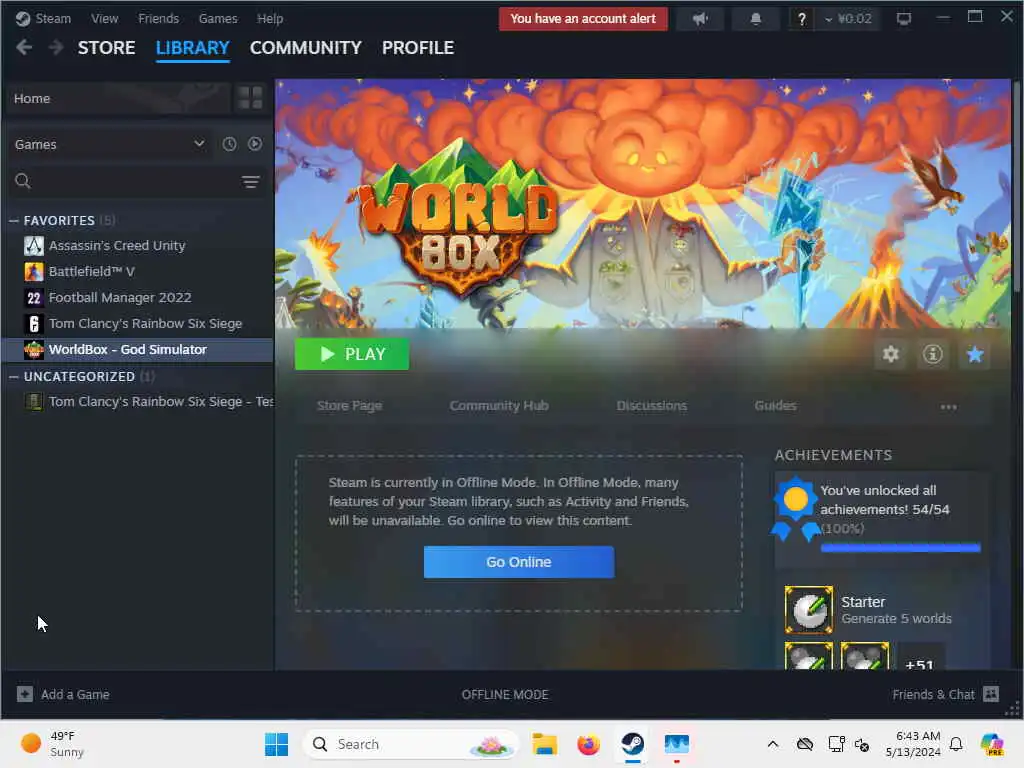Viewport: 1024px width, 768px height.
Task: Open the Steam menu
Action: (53, 18)
